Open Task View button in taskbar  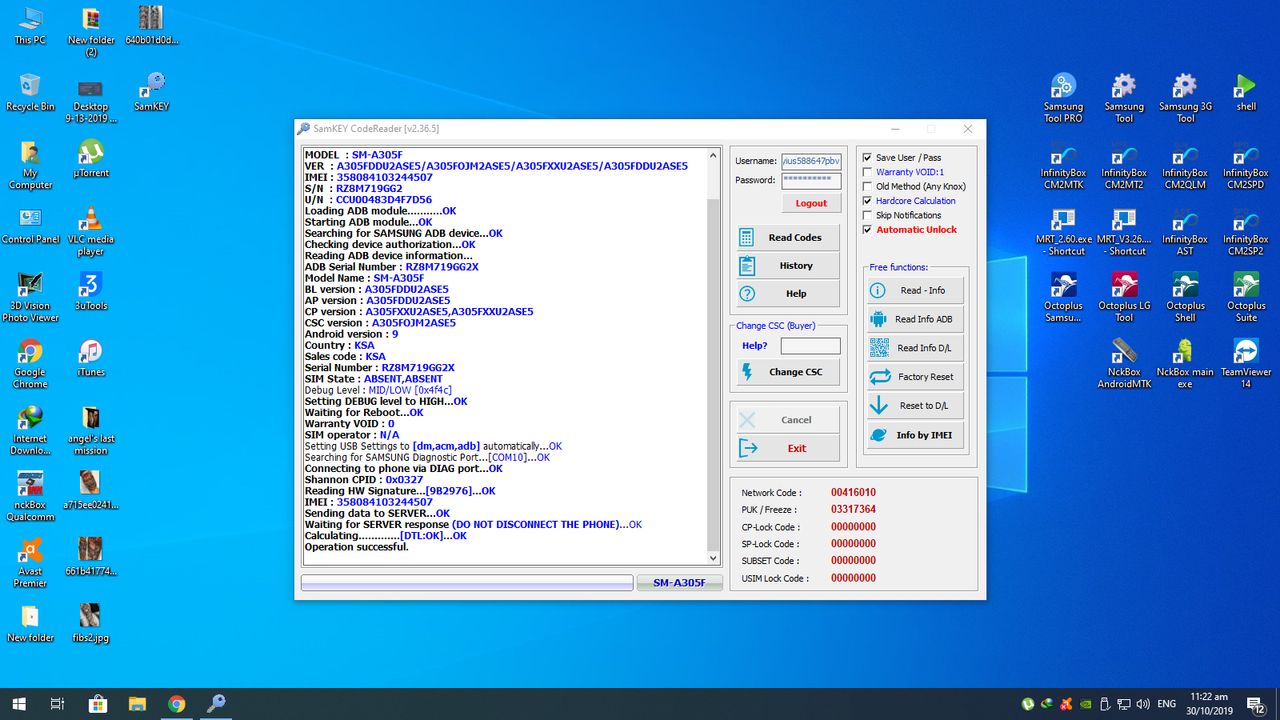point(58,703)
